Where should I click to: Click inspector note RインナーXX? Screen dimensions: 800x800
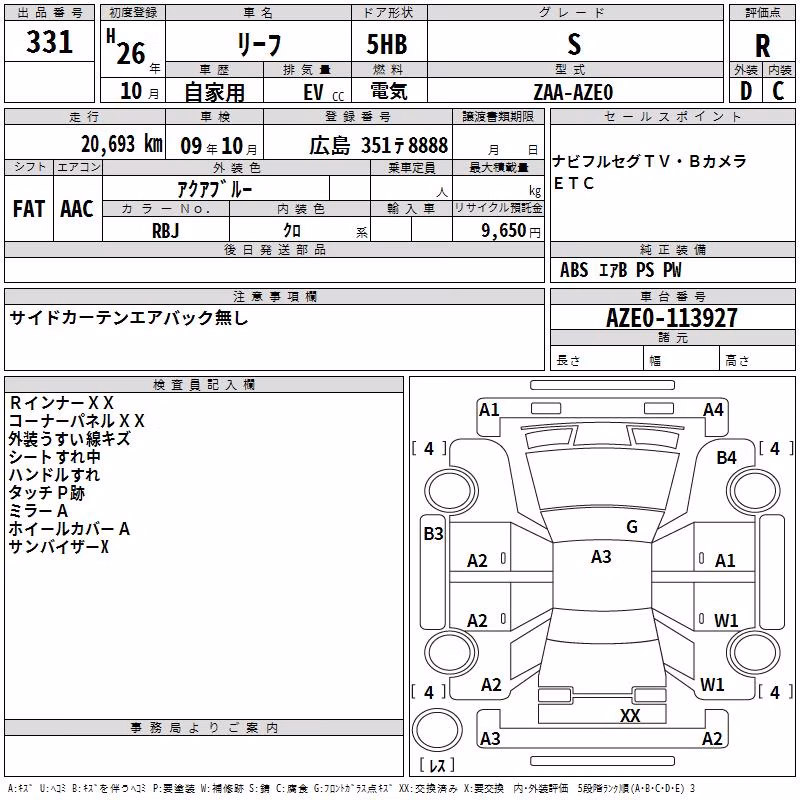coord(61,403)
